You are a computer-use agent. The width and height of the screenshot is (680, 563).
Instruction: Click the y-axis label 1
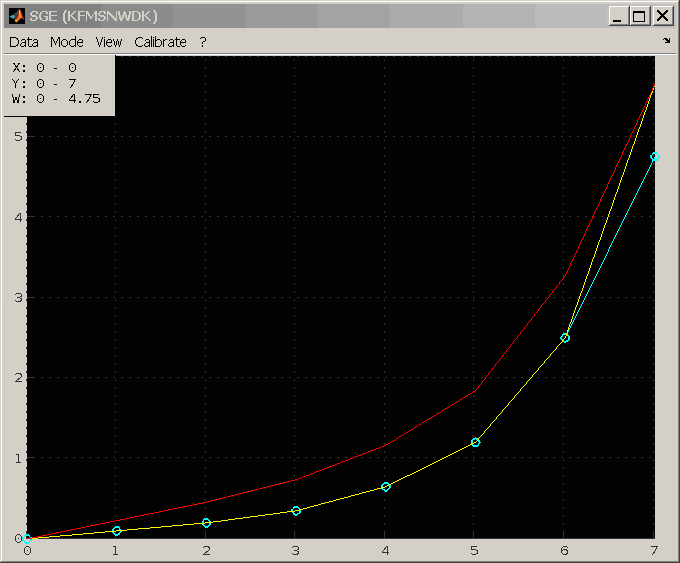click(x=18, y=458)
